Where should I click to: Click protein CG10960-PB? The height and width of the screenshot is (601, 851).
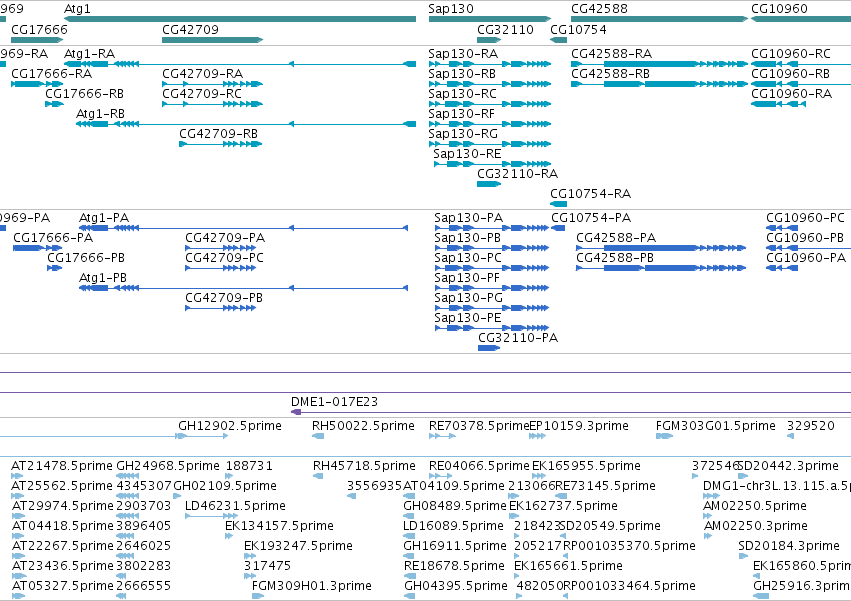click(809, 248)
